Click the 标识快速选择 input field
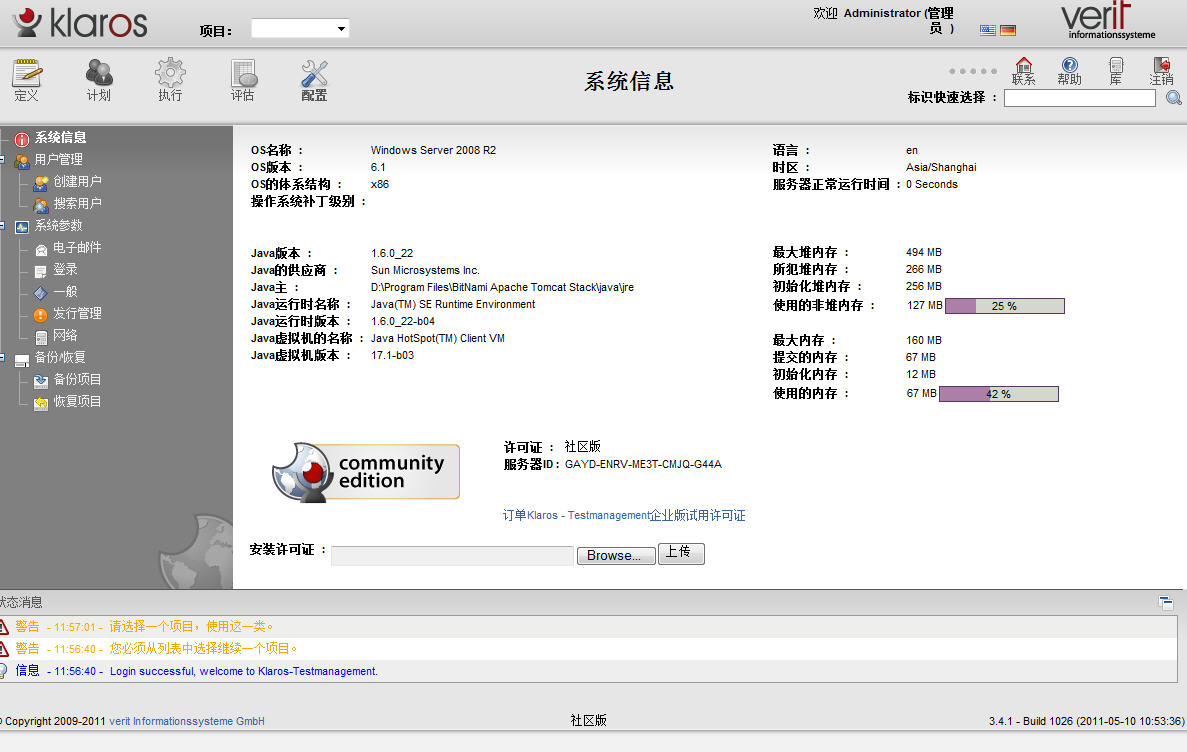Viewport: 1187px width, 752px height. point(1079,98)
